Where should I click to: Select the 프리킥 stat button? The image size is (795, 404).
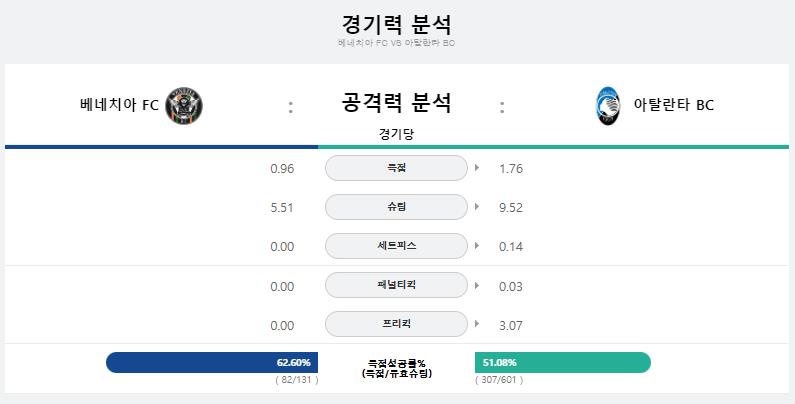(396, 324)
